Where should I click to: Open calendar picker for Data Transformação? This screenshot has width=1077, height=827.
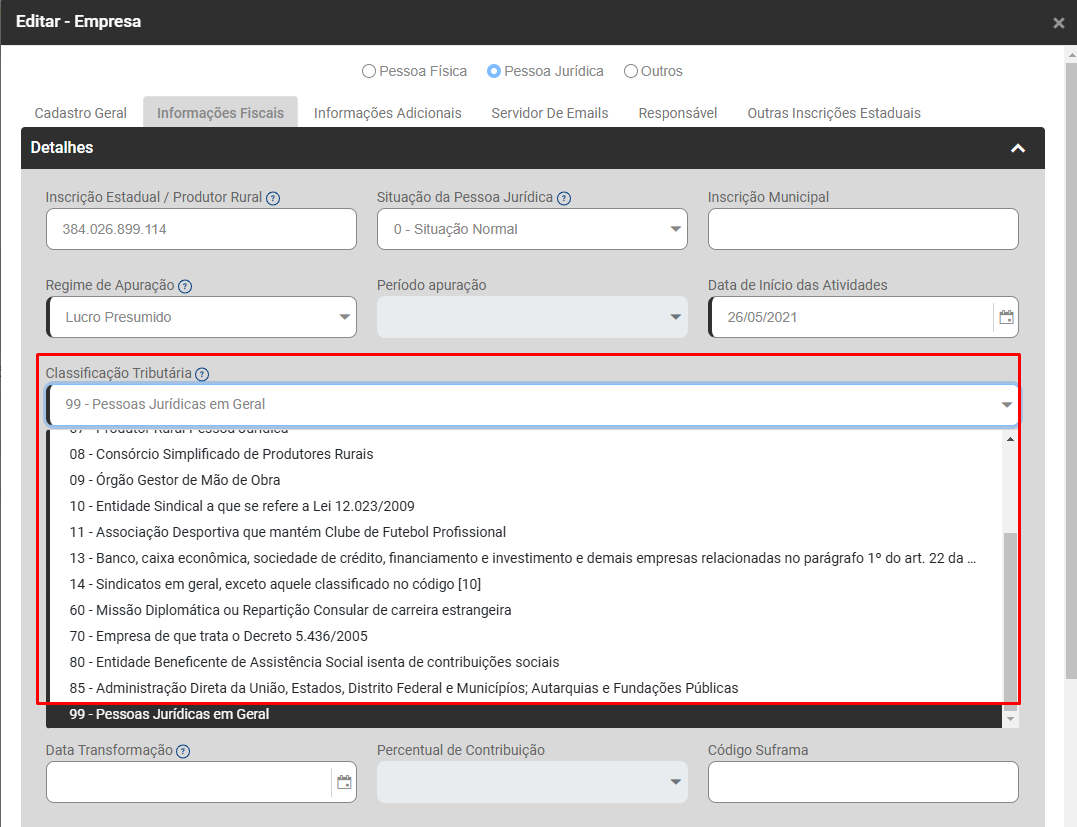click(344, 782)
